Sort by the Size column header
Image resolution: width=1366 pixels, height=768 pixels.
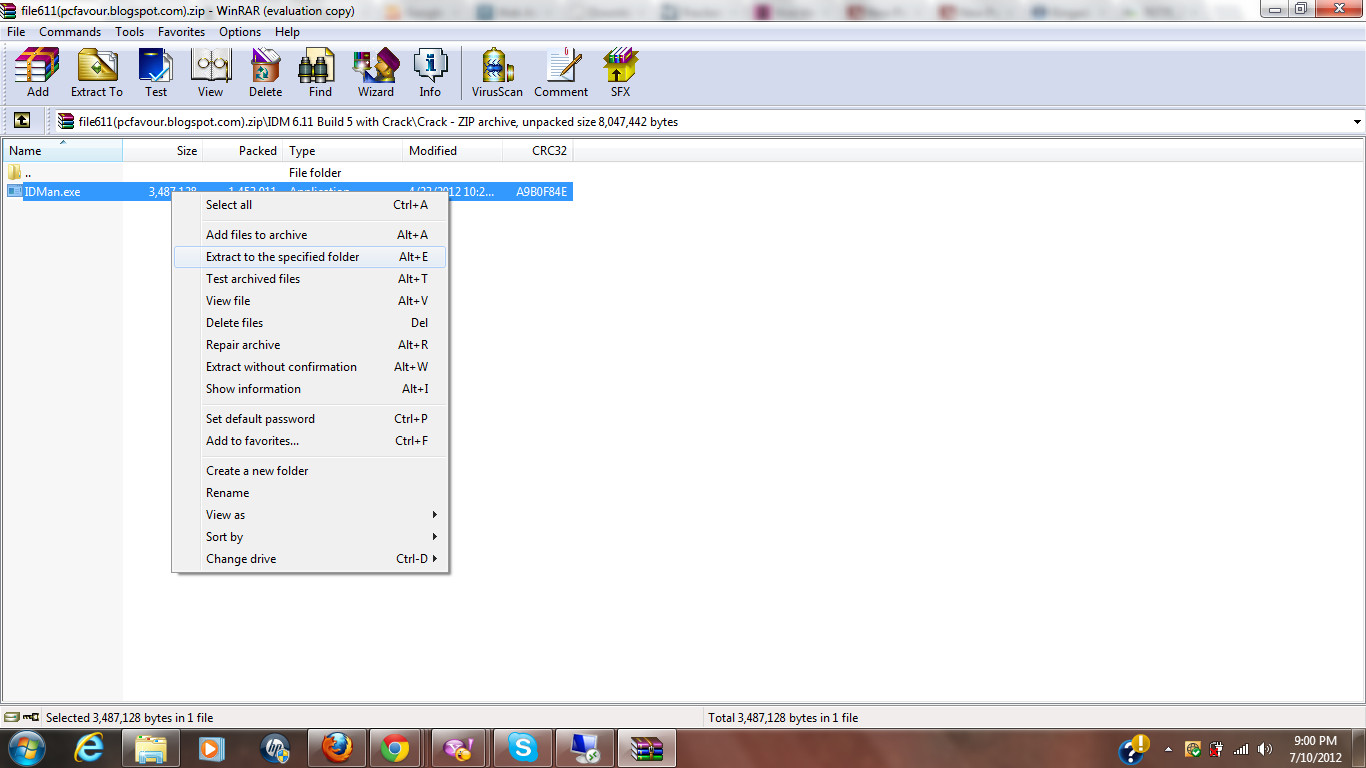(x=163, y=151)
